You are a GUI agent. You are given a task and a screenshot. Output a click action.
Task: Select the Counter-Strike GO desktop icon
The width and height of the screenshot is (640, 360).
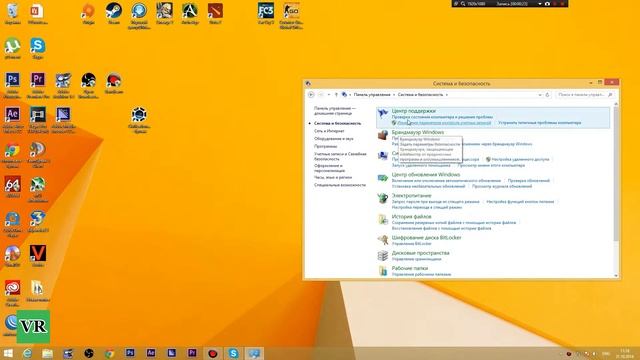[291, 15]
